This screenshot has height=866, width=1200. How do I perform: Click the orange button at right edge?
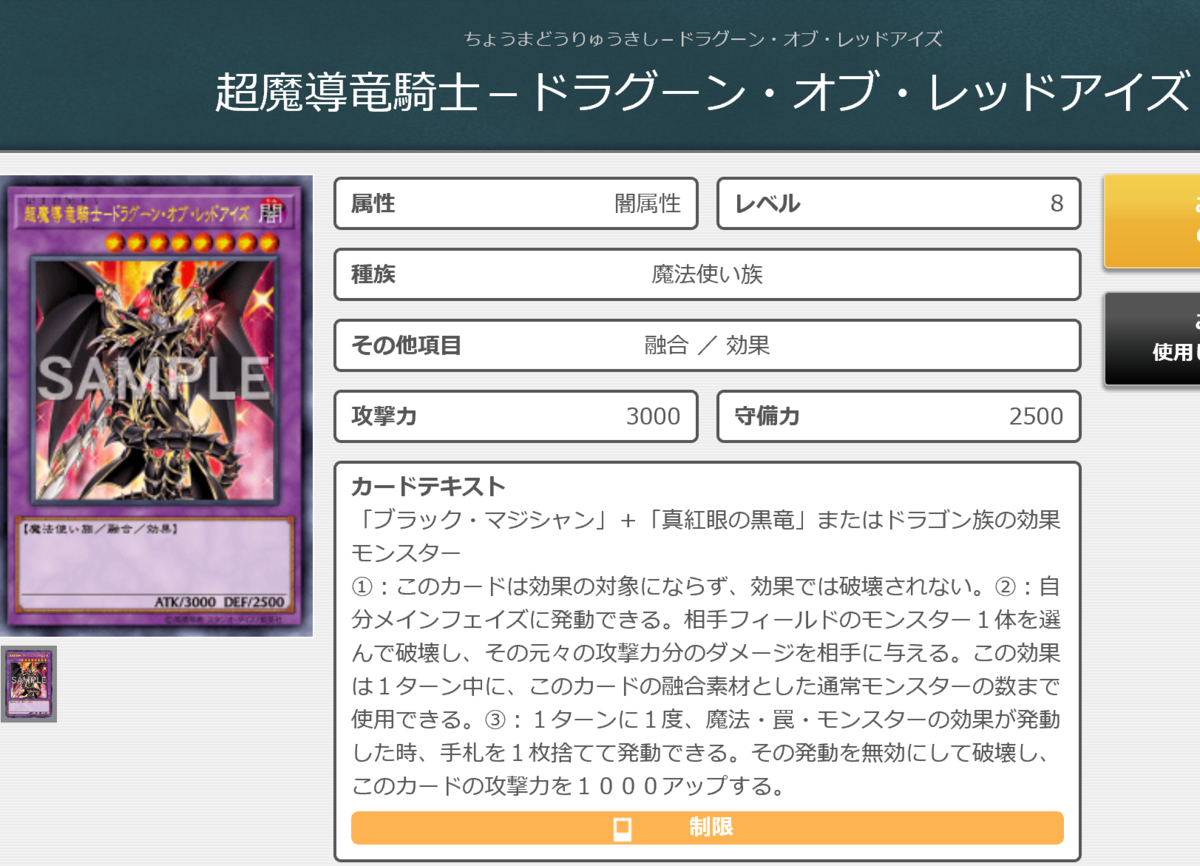pyautogui.click(x=1152, y=222)
